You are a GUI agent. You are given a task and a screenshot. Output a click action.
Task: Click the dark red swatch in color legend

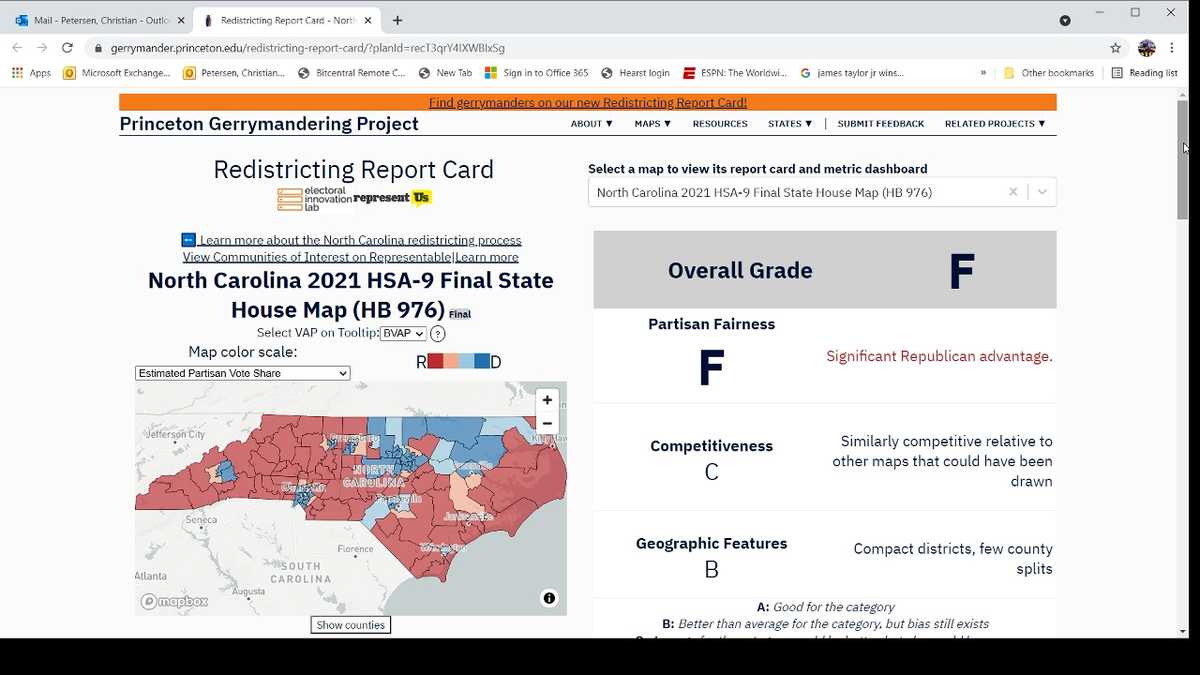pos(435,361)
